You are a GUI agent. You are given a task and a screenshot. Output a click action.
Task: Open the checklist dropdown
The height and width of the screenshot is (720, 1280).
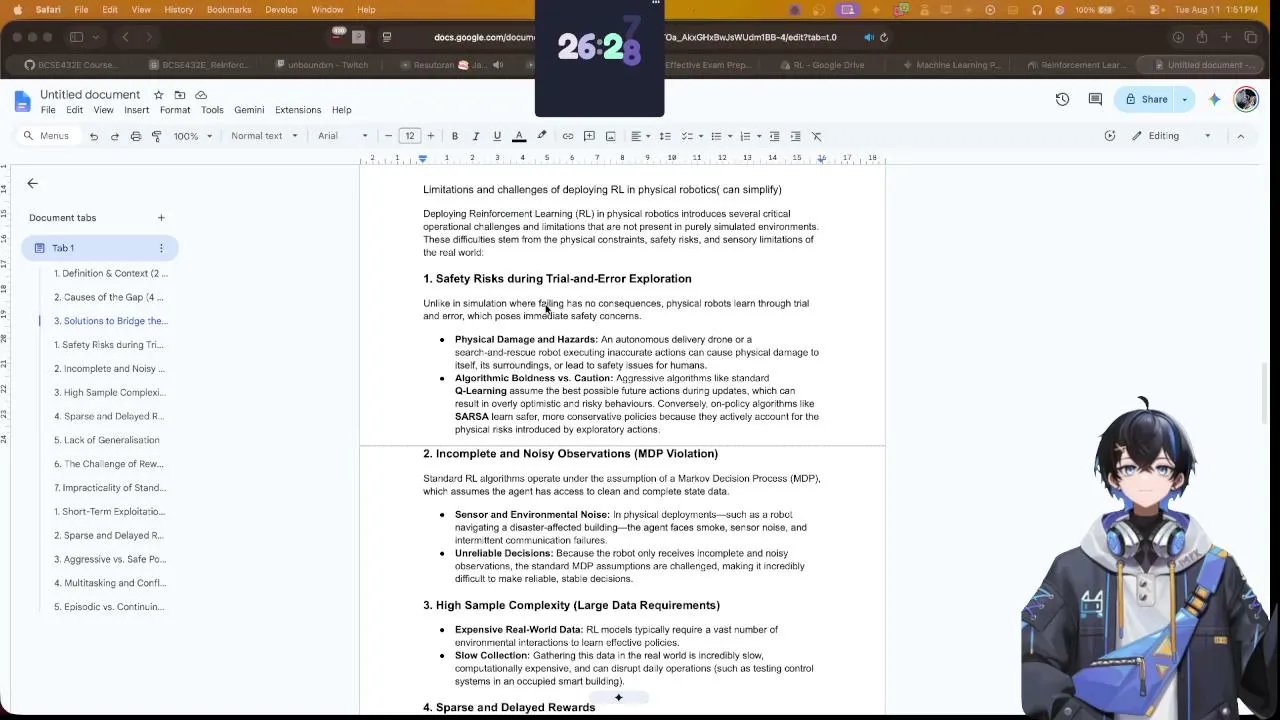691,136
